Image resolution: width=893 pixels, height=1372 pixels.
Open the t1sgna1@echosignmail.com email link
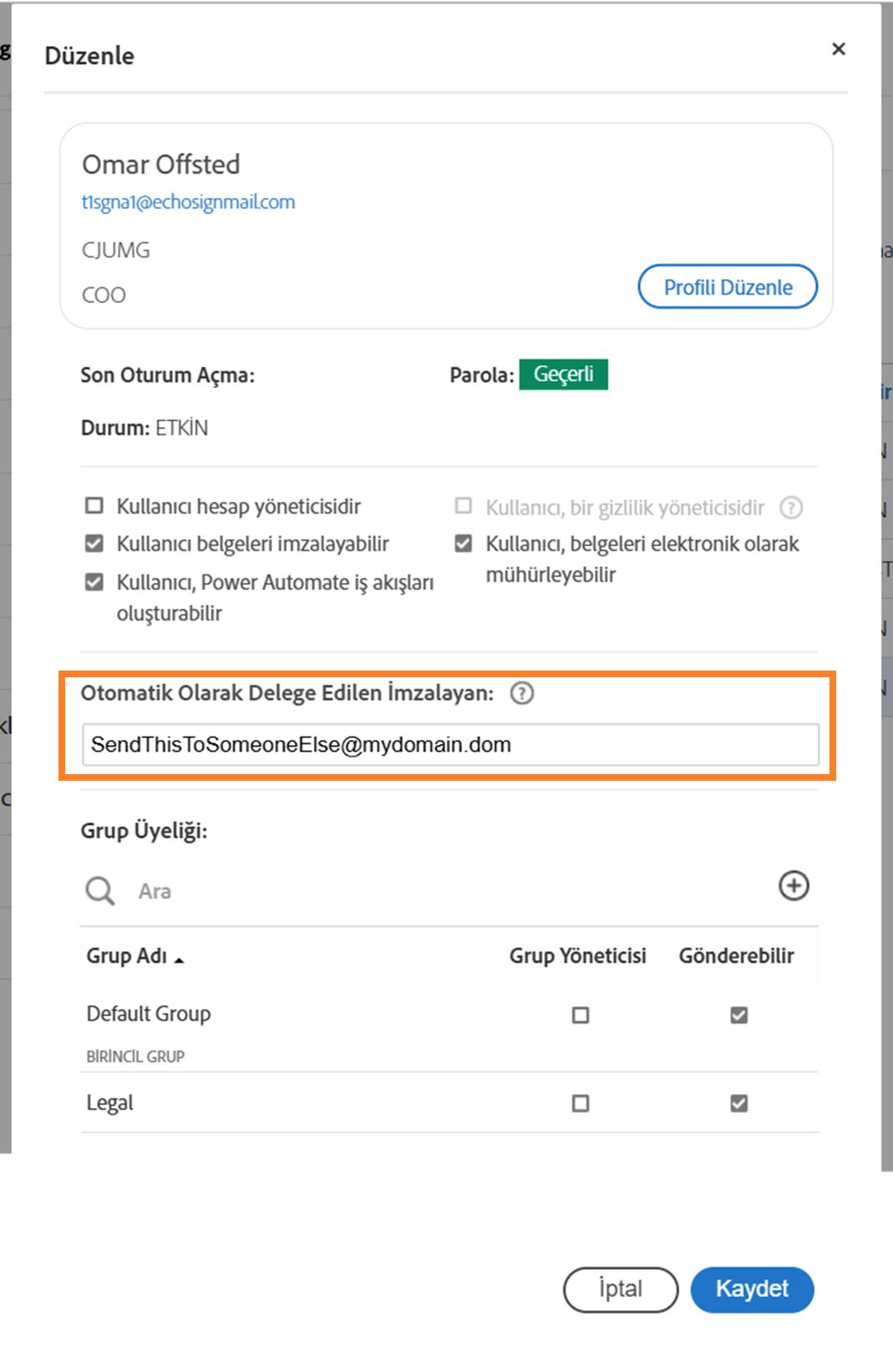(x=188, y=202)
